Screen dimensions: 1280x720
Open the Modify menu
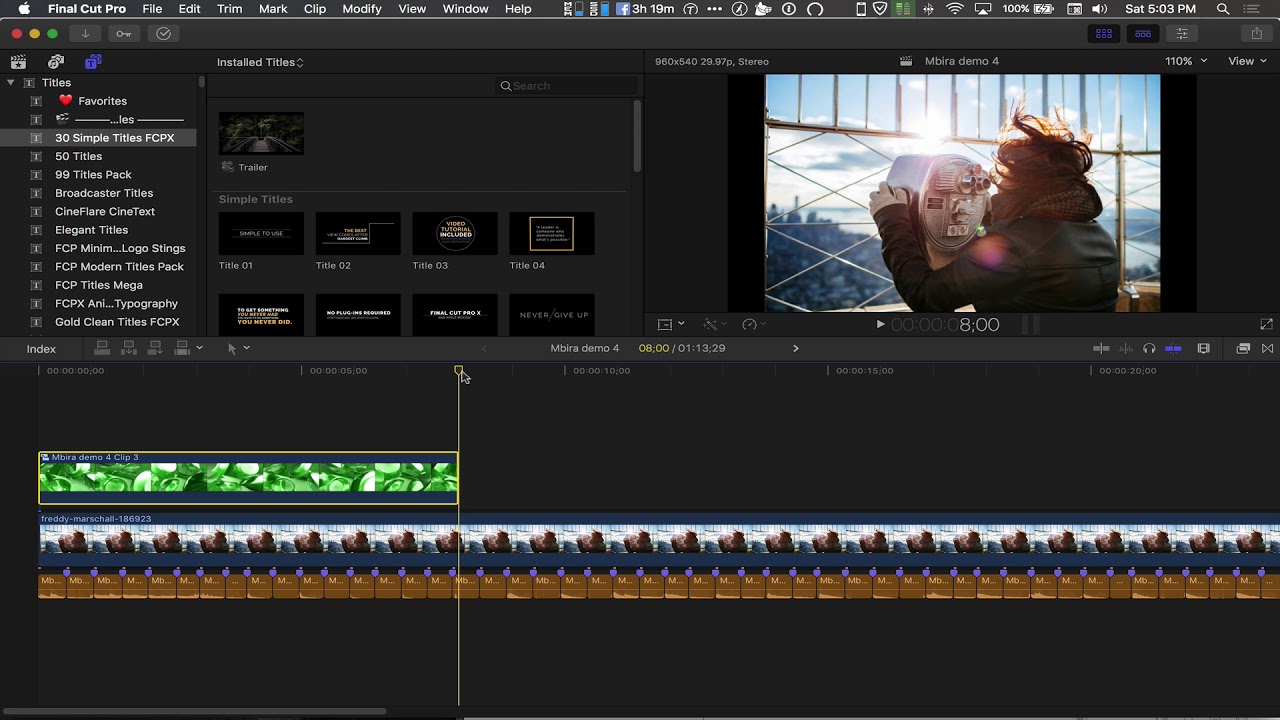point(361,9)
